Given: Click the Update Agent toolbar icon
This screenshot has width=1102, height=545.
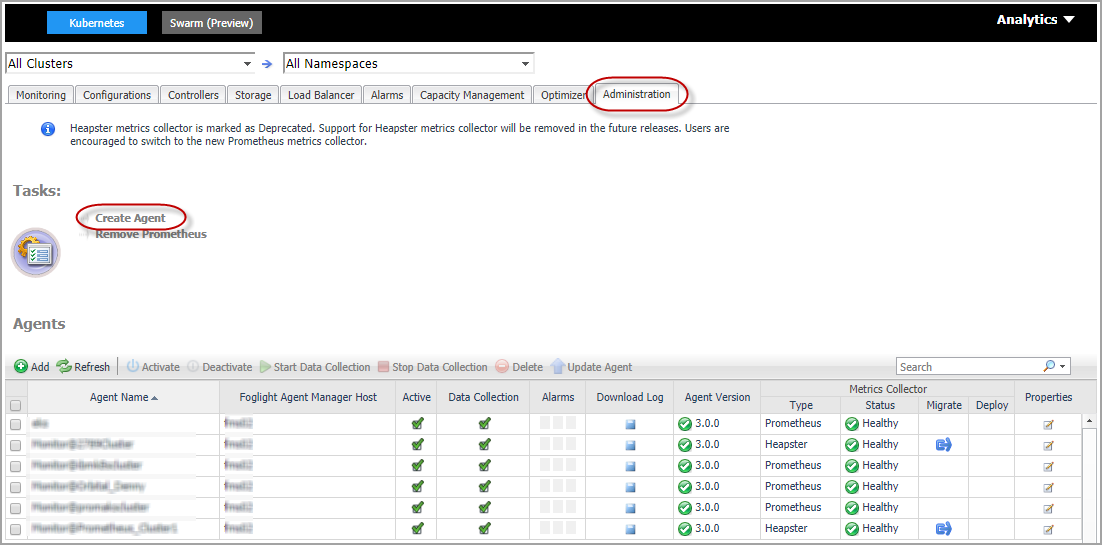Looking at the screenshot, I should tap(558, 367).
